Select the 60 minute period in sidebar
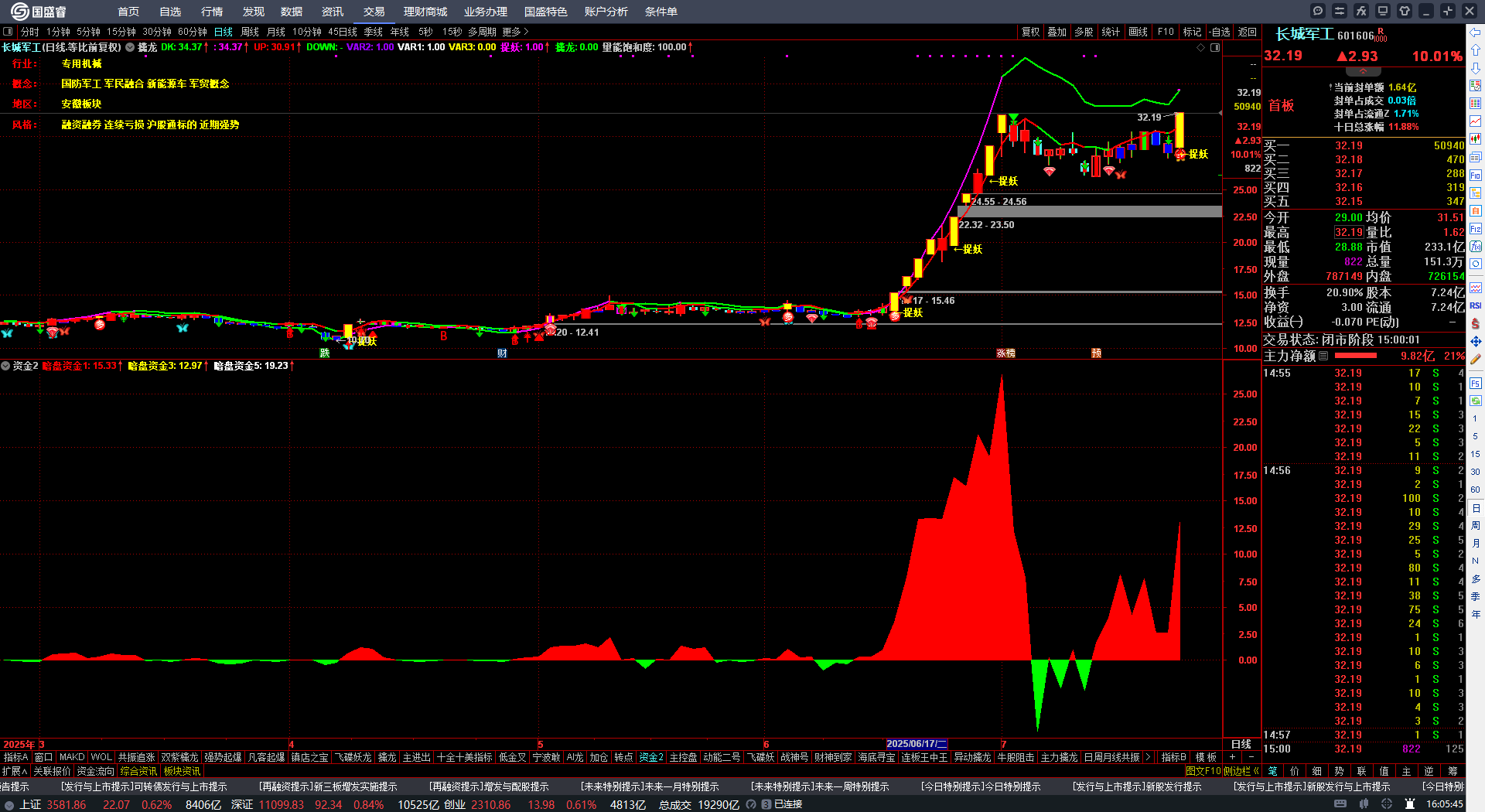 click(1476, 490)
